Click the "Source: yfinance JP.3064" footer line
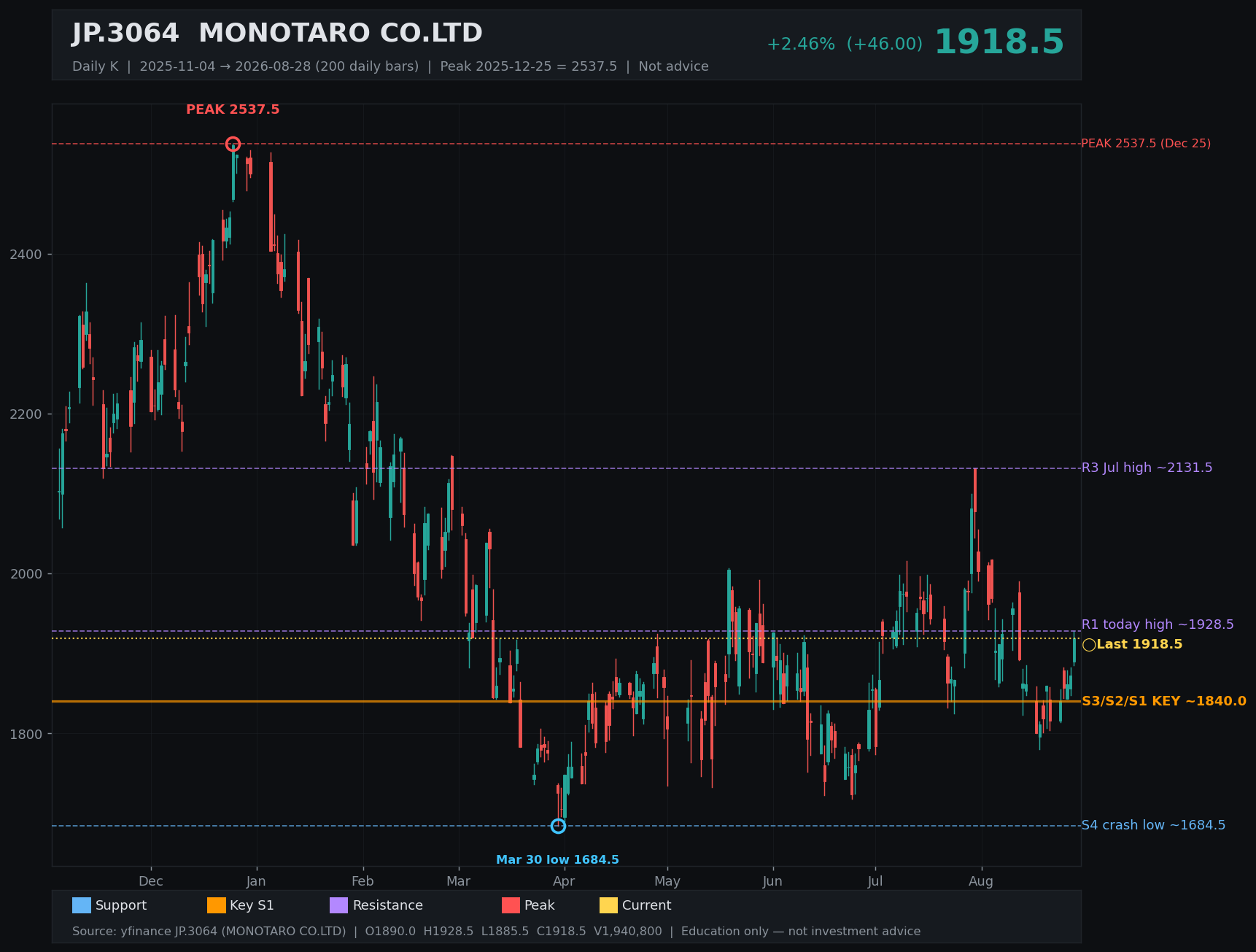Screen dimensions: 1256x952 click(496, 932)
